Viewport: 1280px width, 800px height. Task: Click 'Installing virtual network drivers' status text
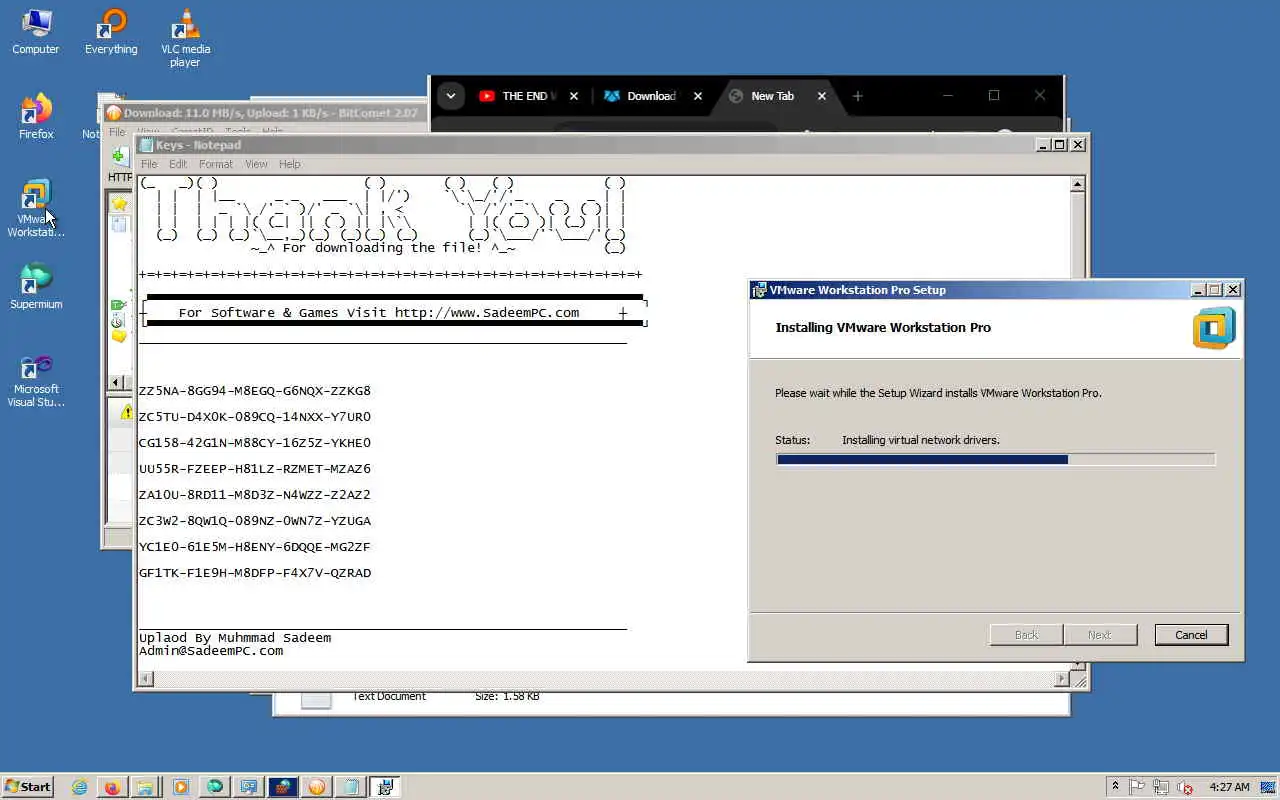(x=921, y=440)
